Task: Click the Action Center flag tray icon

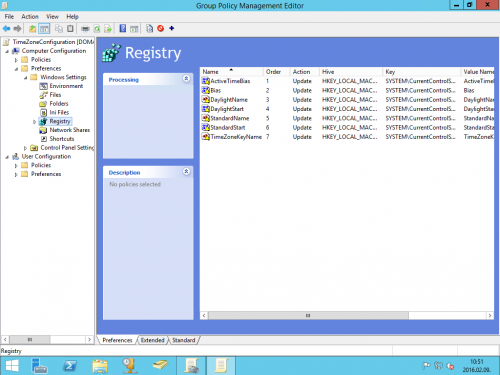Action: [426, 366]
